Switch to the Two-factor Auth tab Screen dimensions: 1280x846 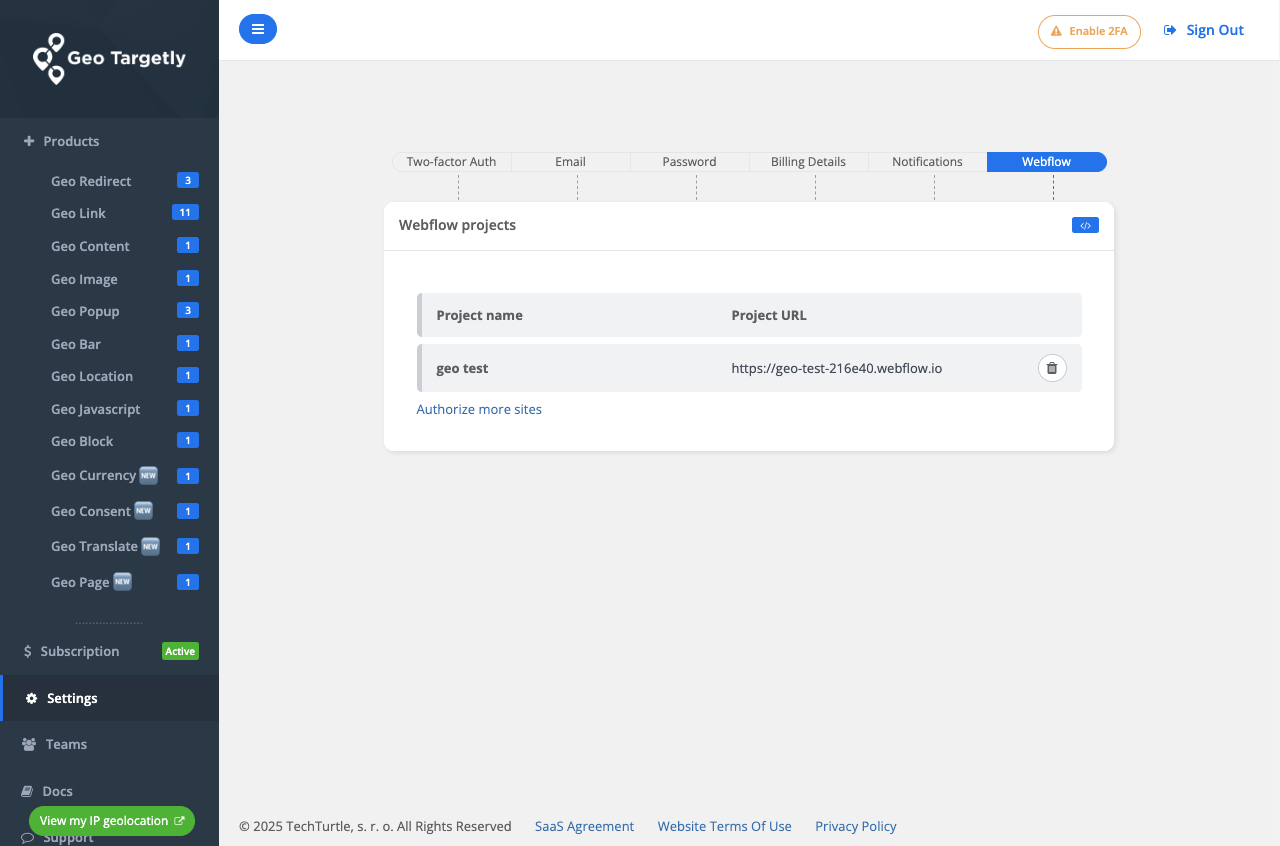(x=451, y=161)
